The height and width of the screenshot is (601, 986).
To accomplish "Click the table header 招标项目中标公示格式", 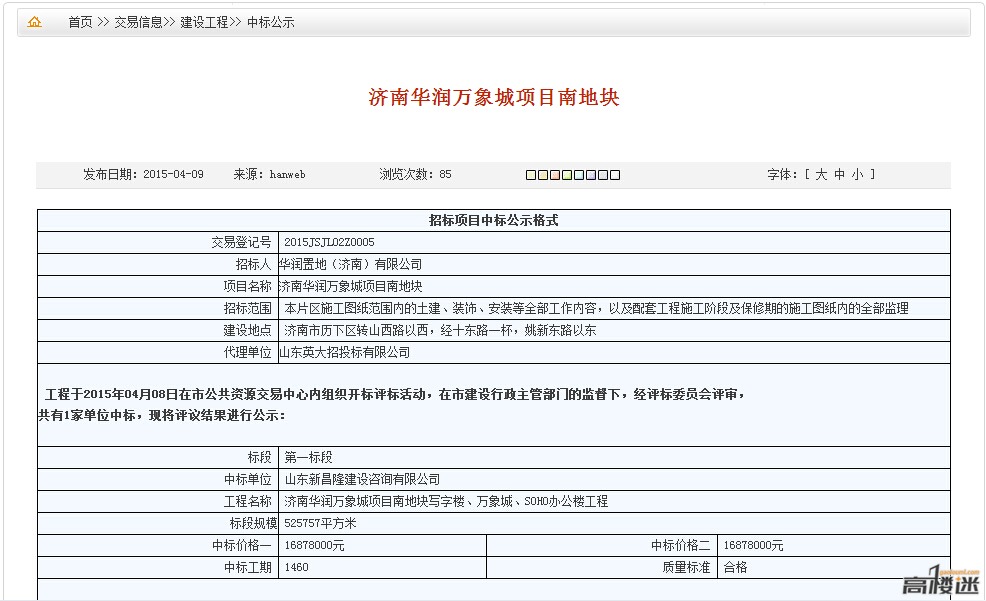I will pyautogui.click(x=494, y=221).
